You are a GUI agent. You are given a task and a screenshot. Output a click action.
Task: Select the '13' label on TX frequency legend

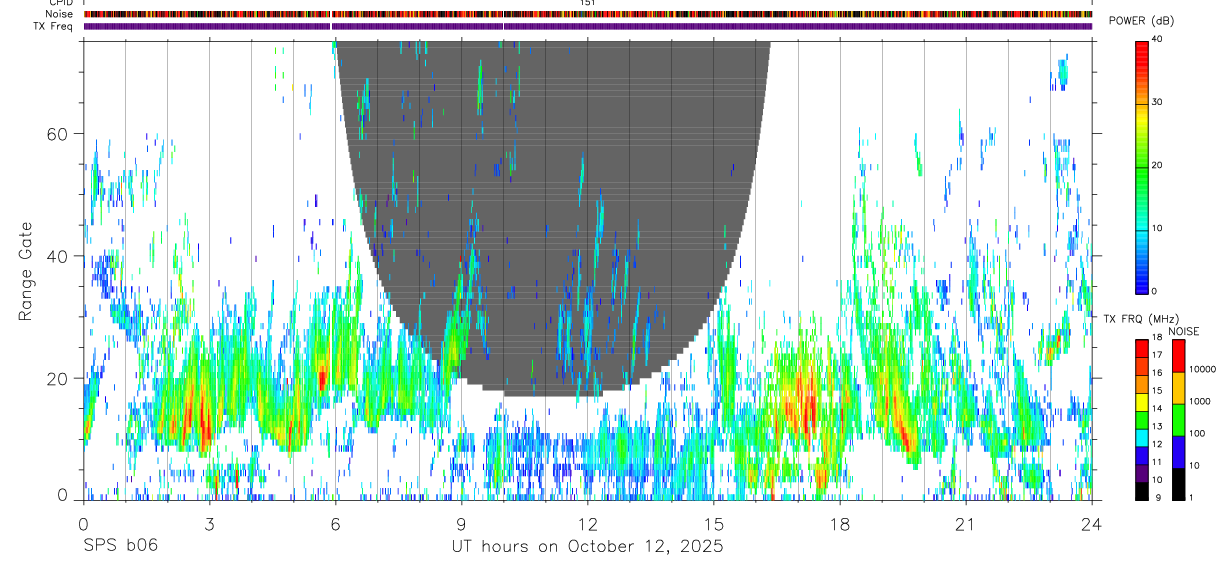1157,426
